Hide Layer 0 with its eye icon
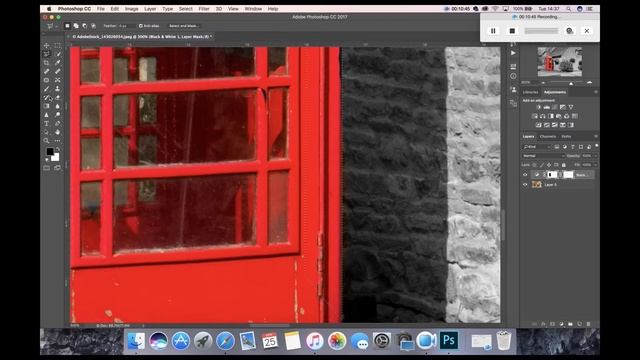 pos(525,184)
